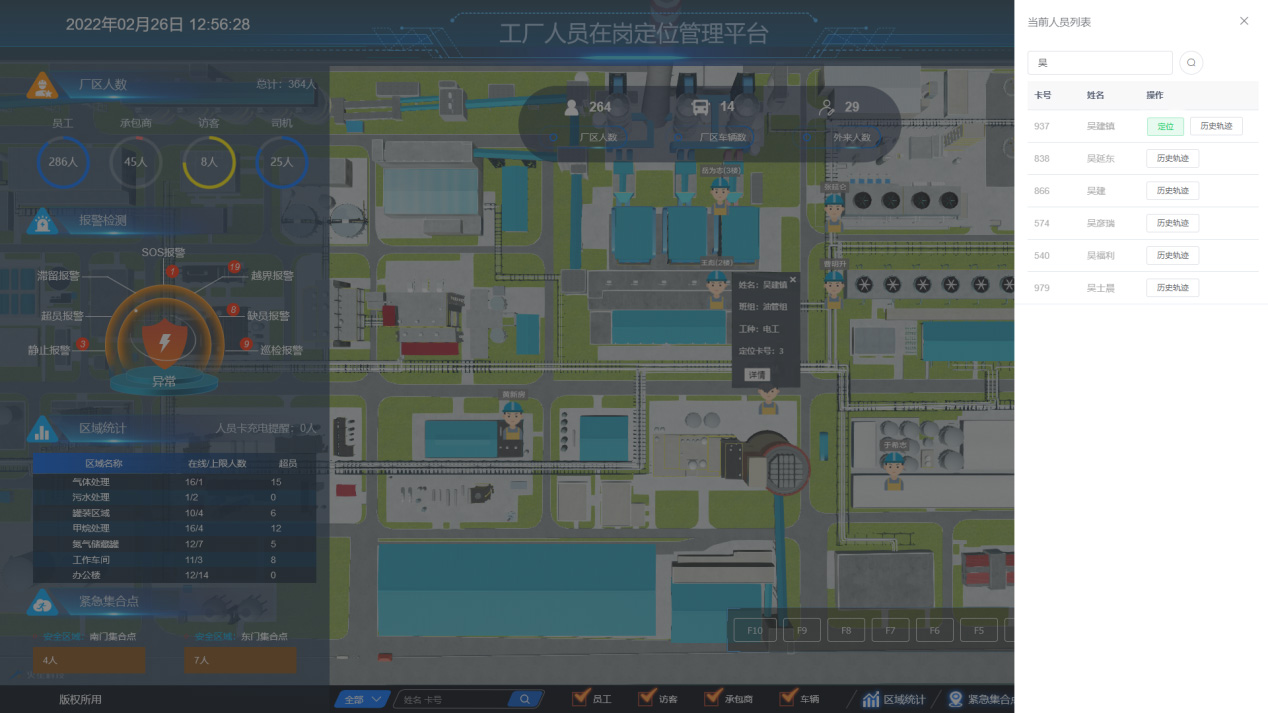Switch to floor F7
This screenshot has width=1268, height=713.
[890, 630]
